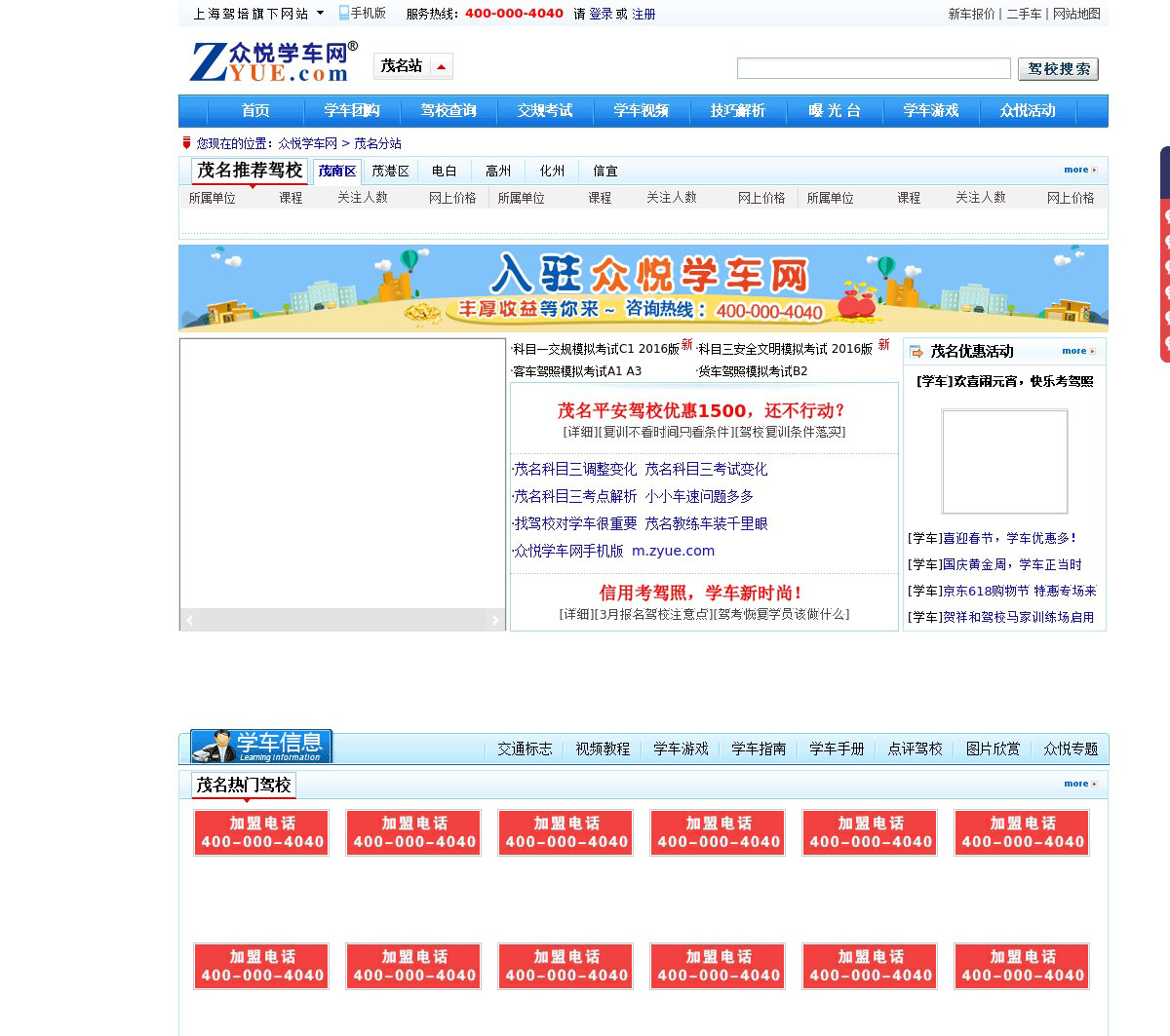The height and width of the screenshot is (1036, 1170).
Task: Click more in 茂名热门驾校 section
Action: pos(1080,784)
